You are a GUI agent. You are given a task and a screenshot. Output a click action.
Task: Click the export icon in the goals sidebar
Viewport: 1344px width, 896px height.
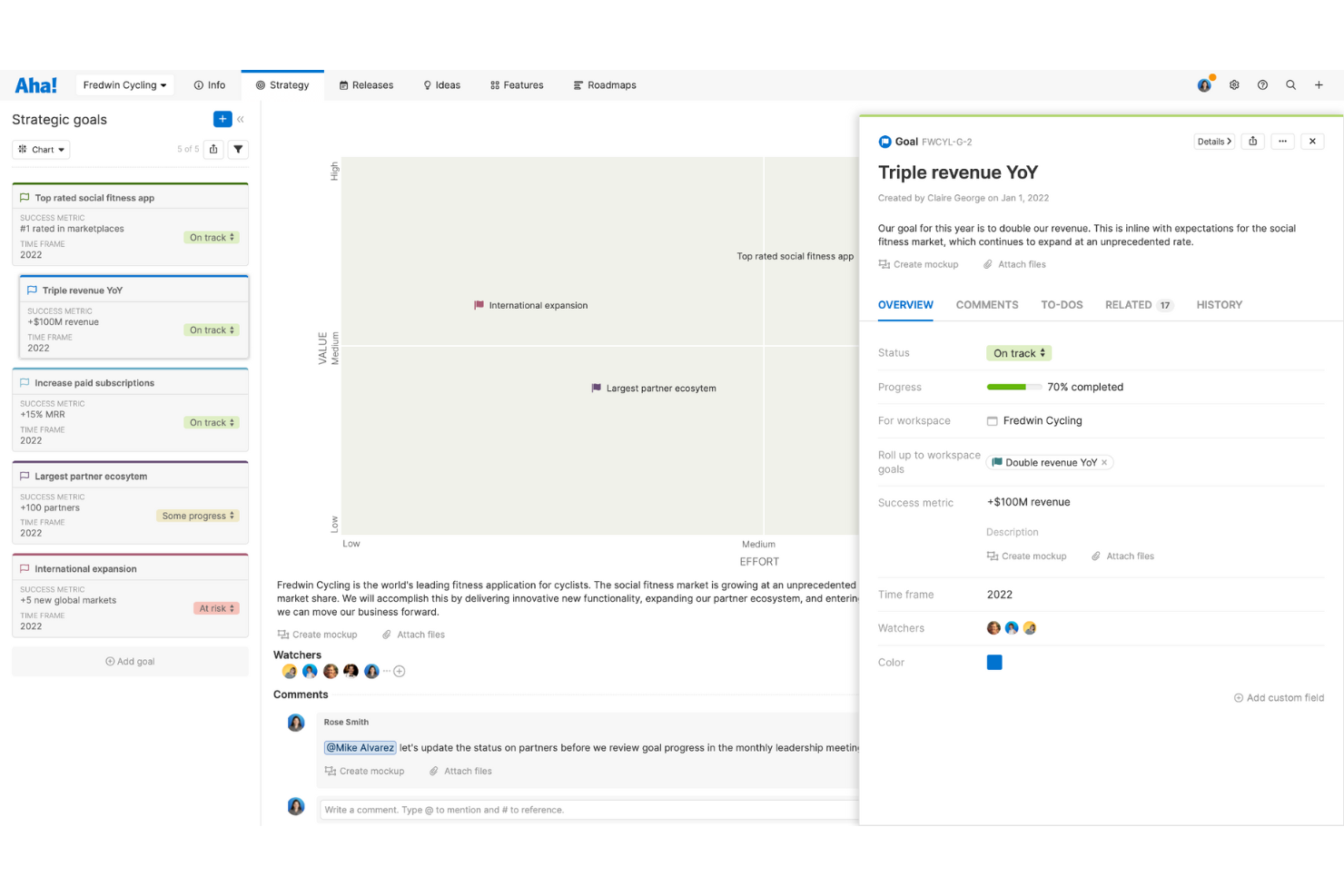(213, 150)
